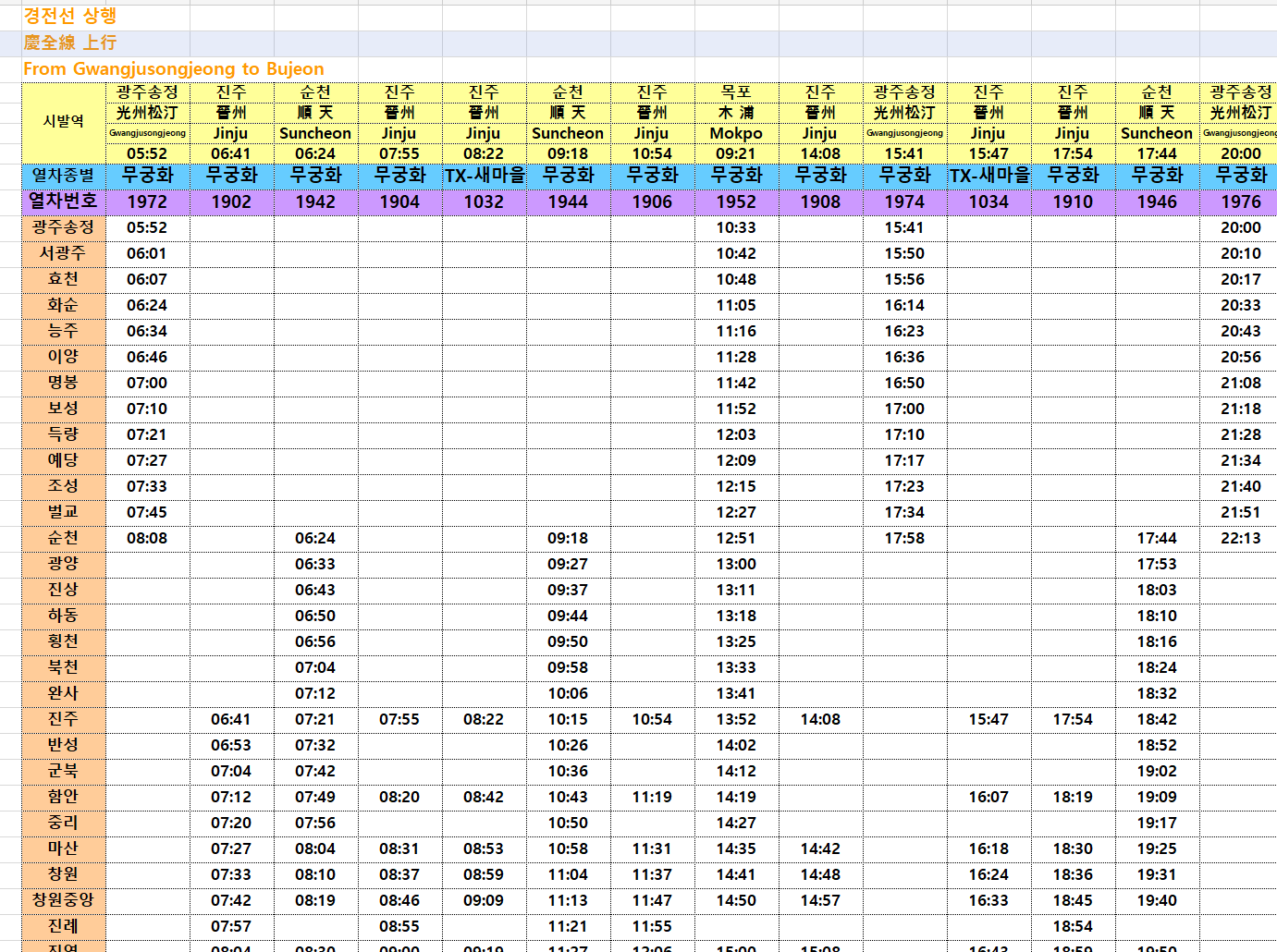This screenshot has width=1277, height=952.
Task: Click the 횡천 station label
Action: (64, 641)
